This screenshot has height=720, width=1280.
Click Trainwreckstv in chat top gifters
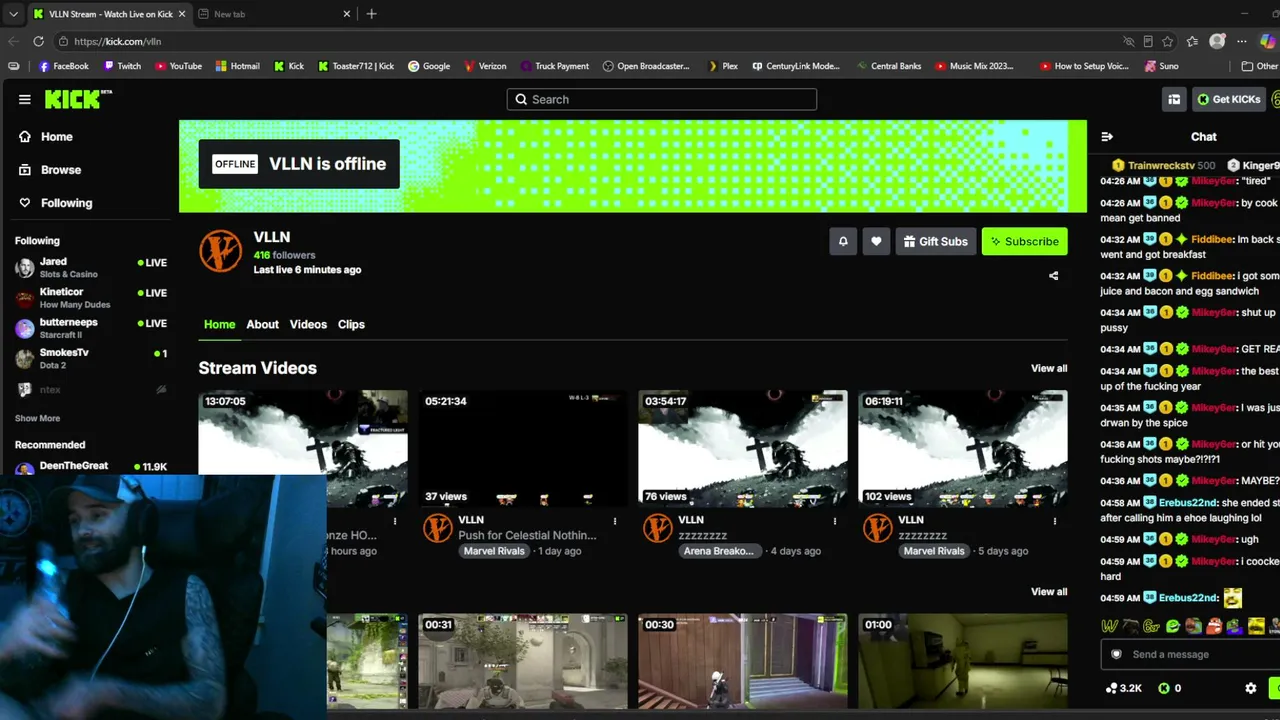tap(1160, 165)
